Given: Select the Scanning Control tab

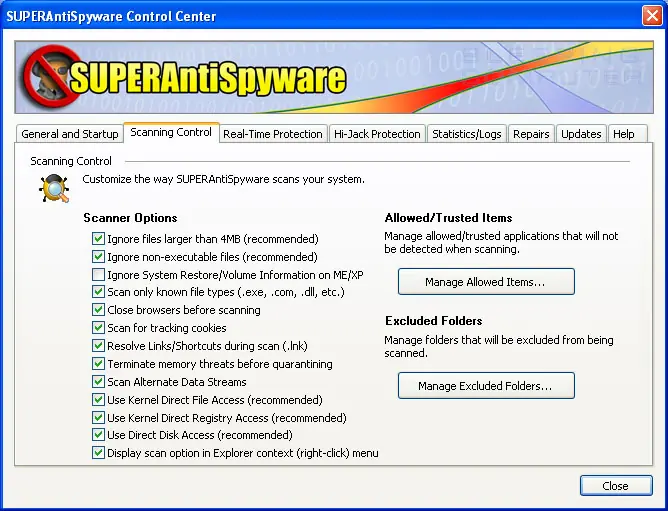Looking at the screenshot, I should [171, 132].
